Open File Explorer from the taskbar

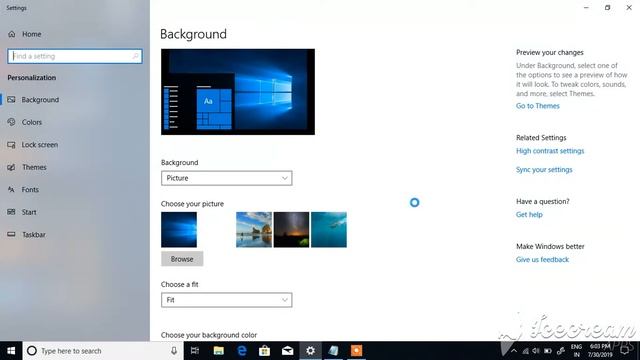point(218,351)
